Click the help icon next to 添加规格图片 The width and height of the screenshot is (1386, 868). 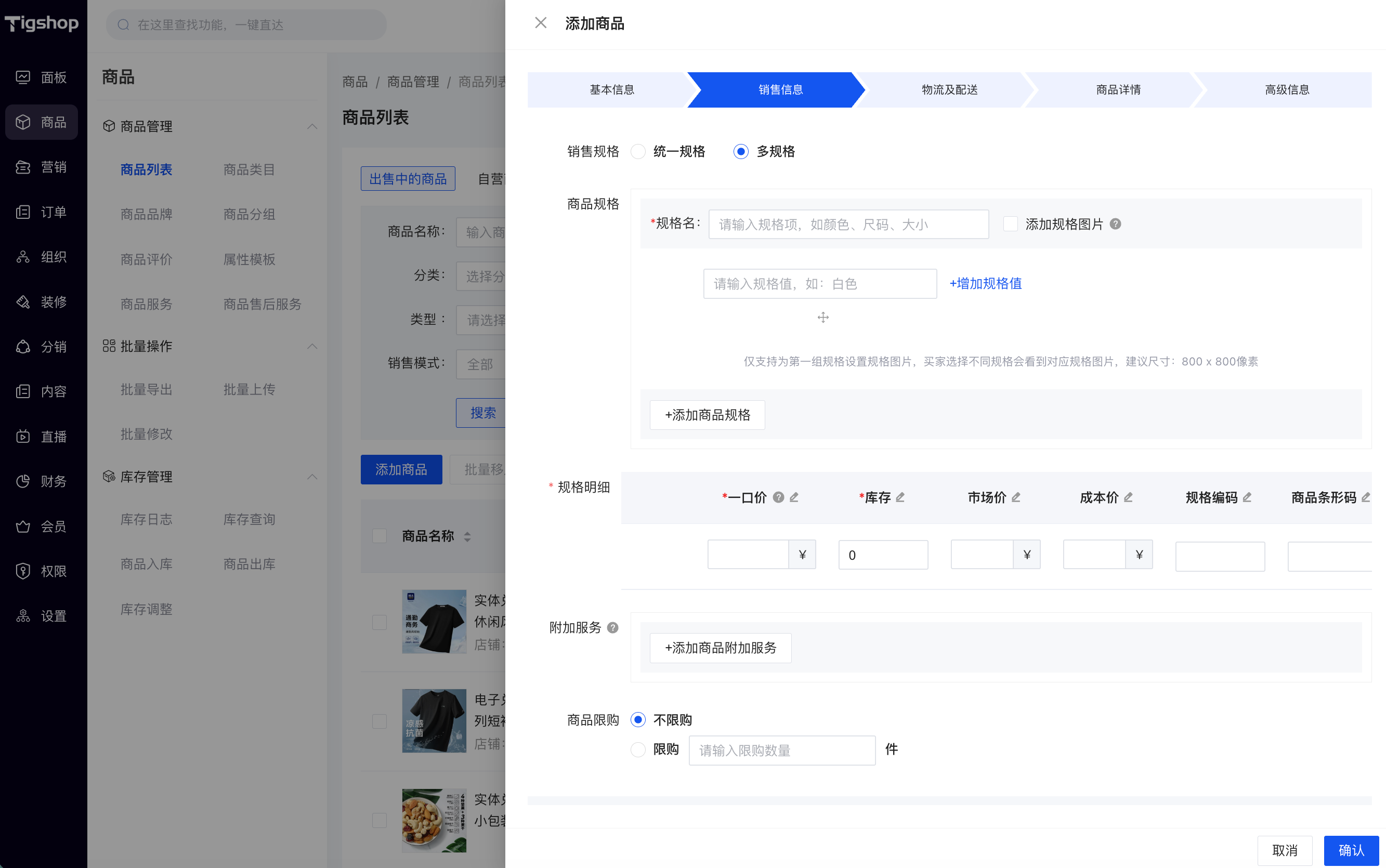tap(1115, 224)
